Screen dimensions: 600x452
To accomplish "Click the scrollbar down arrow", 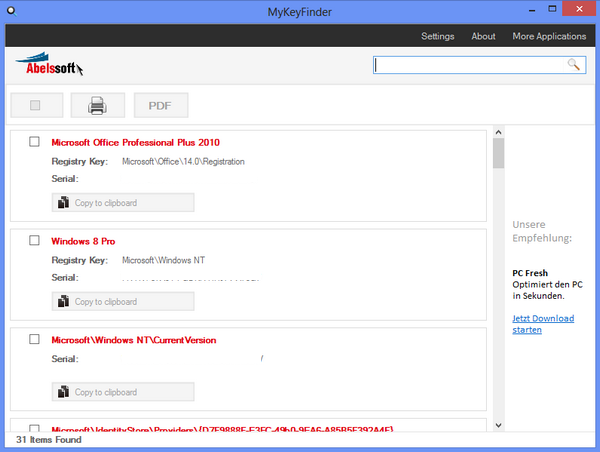I will point(498,425).
